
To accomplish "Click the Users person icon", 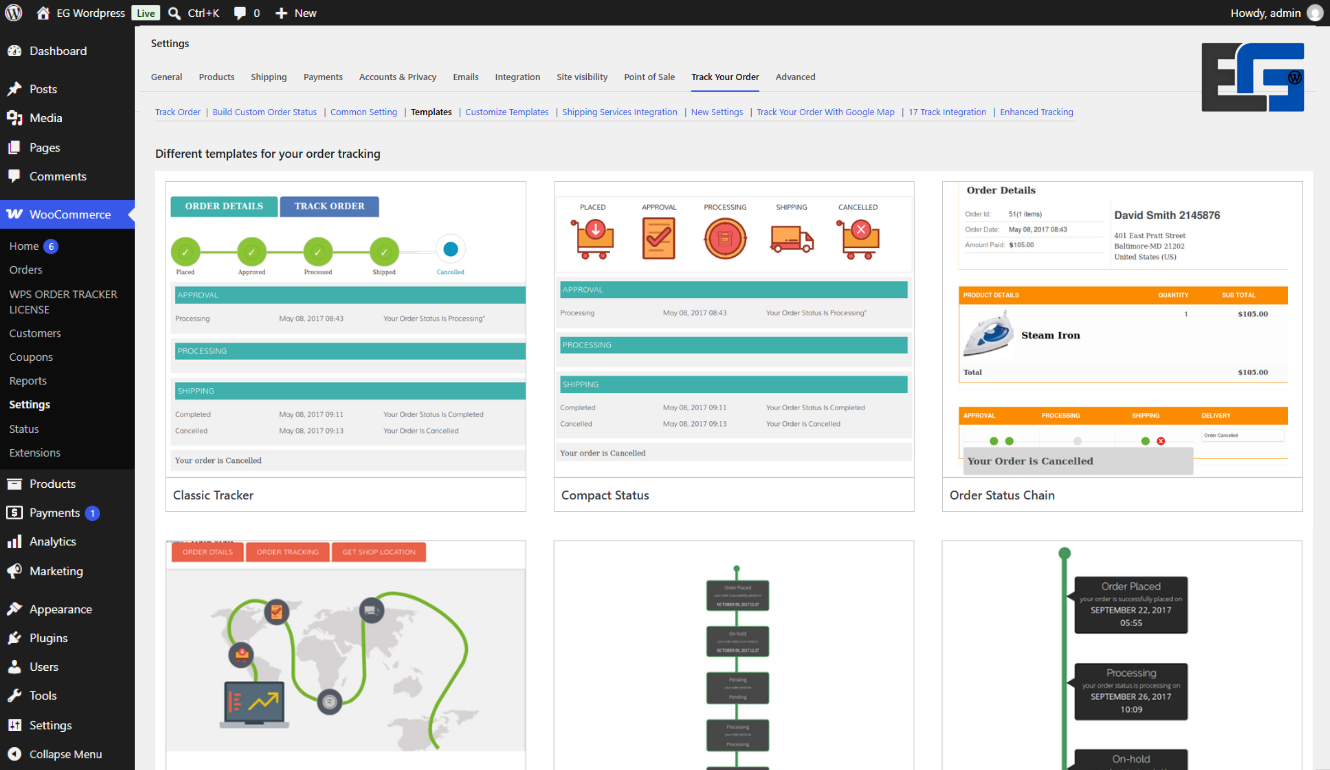I will point(14,667).
